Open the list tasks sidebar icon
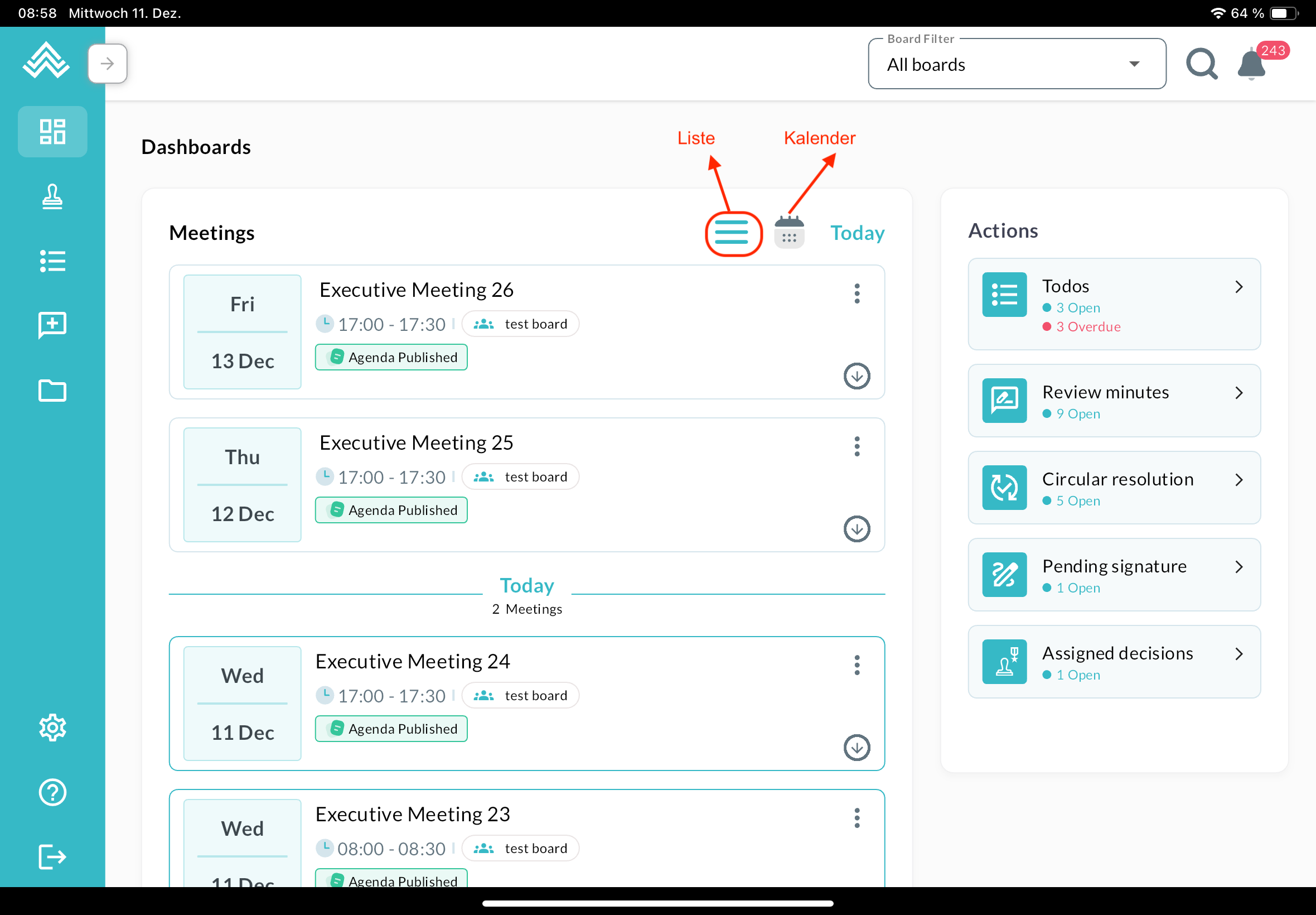 (52, 262)
